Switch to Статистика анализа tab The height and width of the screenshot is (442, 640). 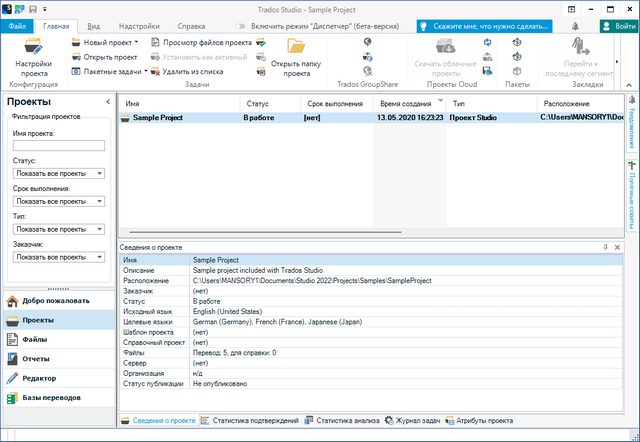coord(342,421)
